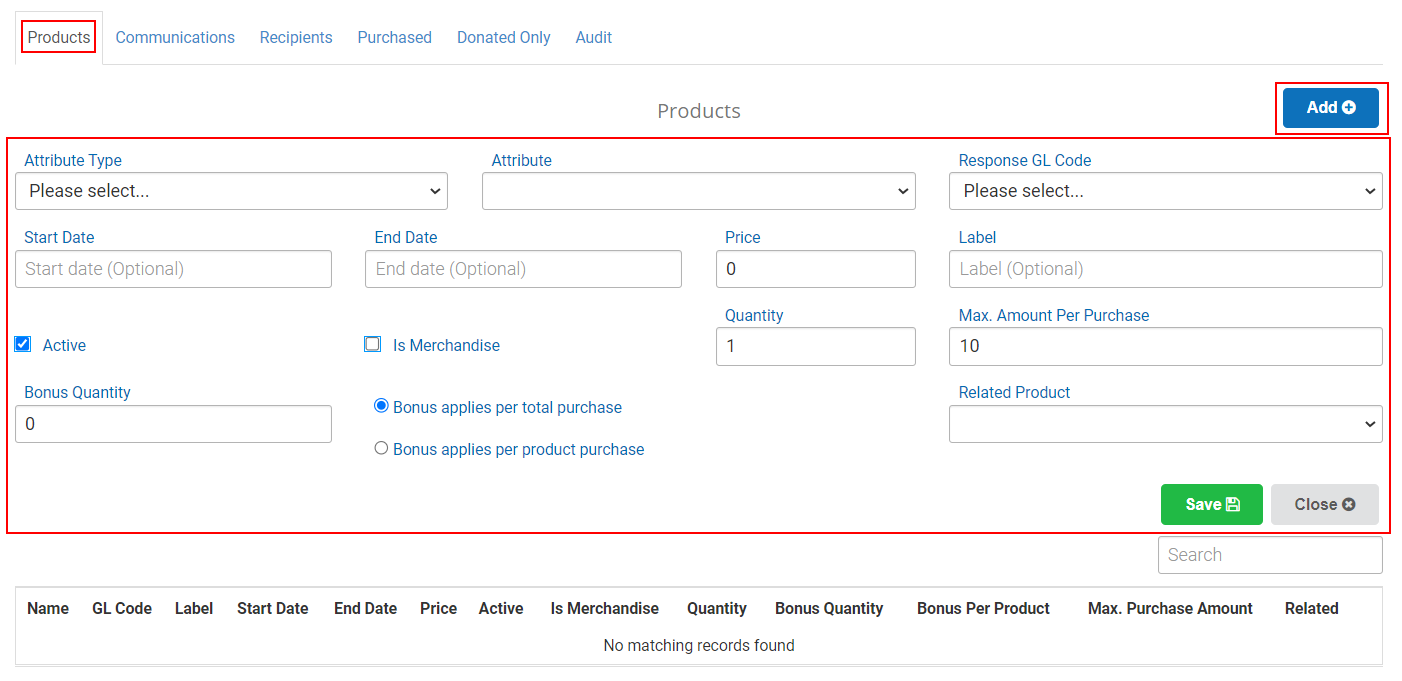Expand the Related Product dropdown
Image resolution: width=1402 pixels, height=681 pixels.
(x=1165, y=424)
